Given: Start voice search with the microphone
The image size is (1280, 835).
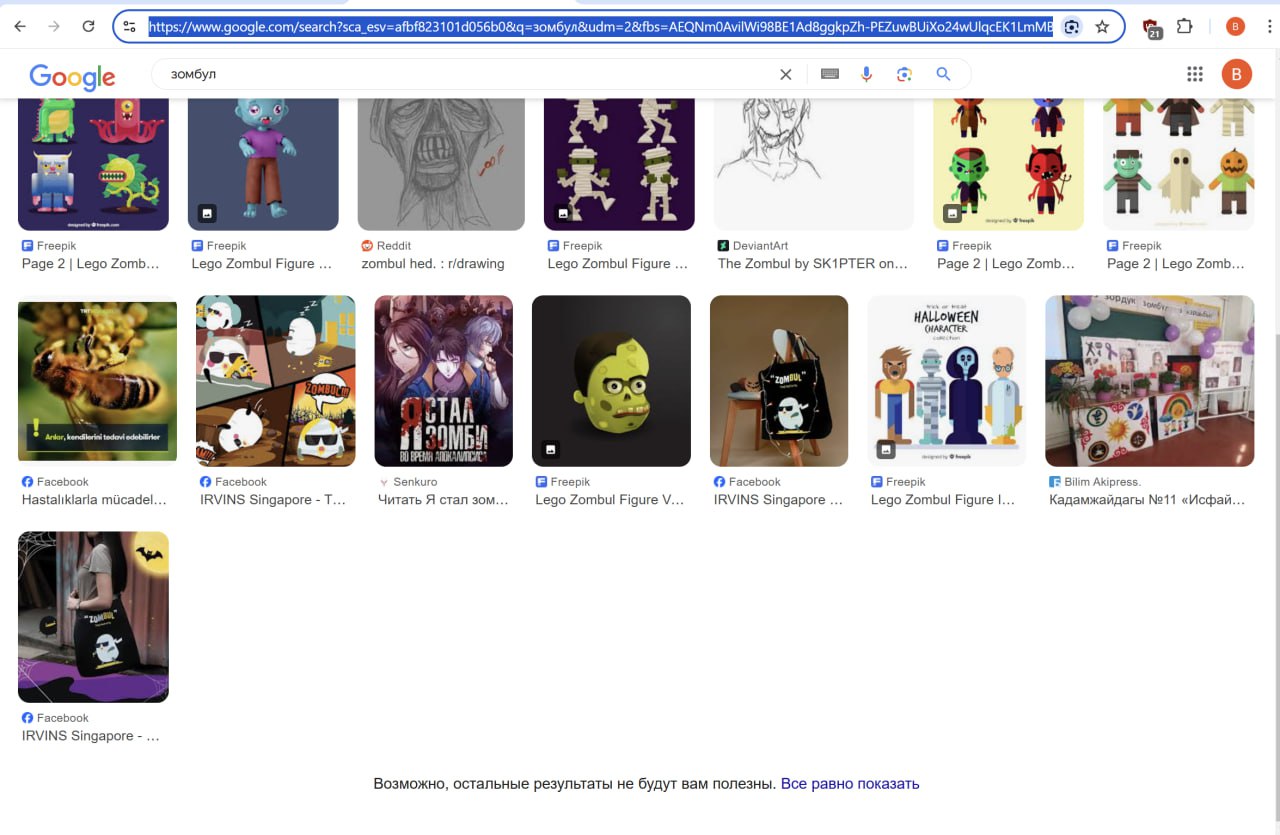Looking at the screenshot, I should tap(866, 74).
